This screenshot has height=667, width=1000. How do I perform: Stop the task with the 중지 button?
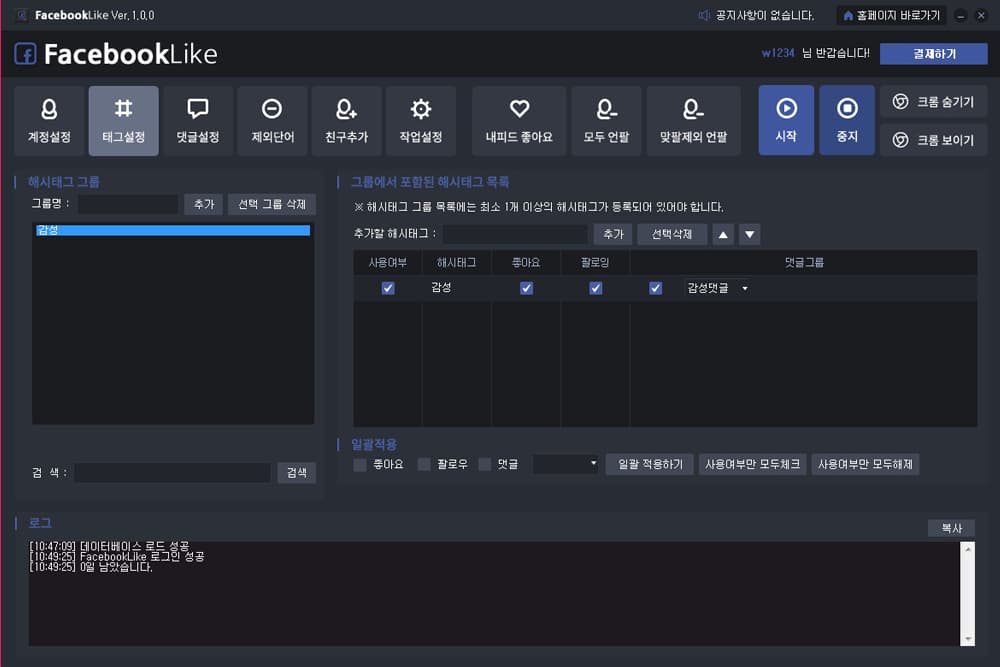coord(847,121)
